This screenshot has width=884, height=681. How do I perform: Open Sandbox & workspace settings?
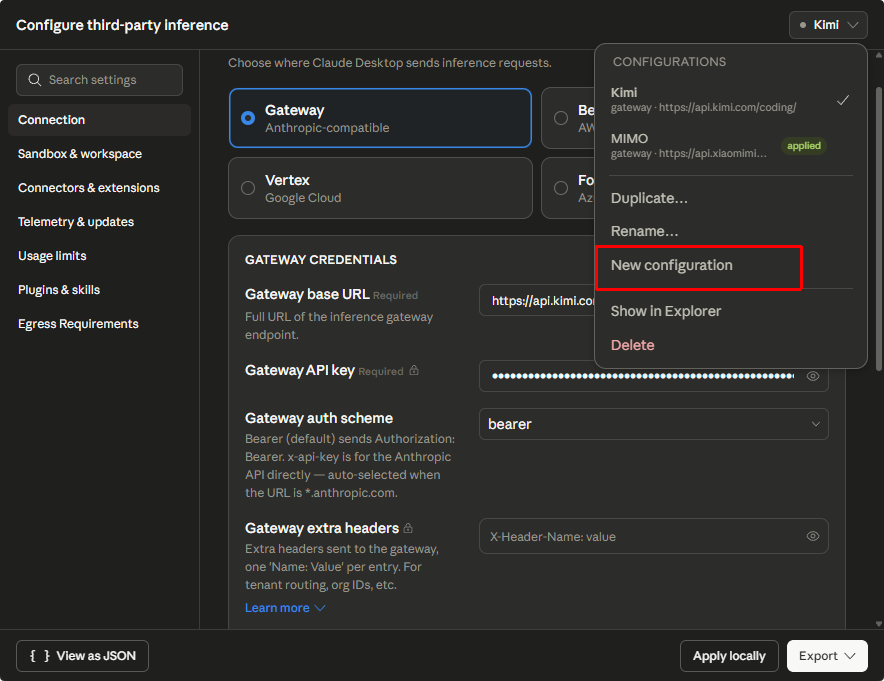point(99,154)
